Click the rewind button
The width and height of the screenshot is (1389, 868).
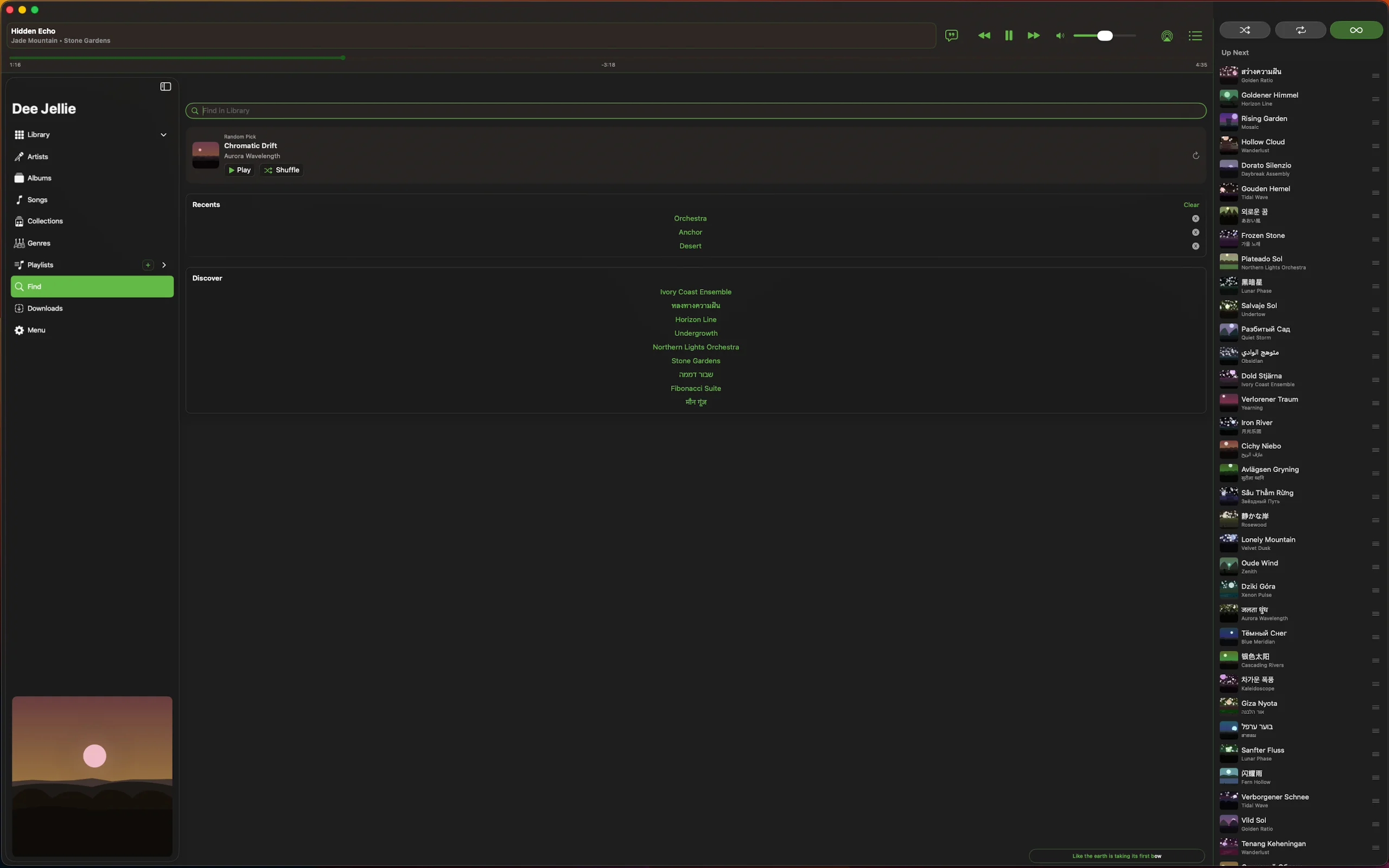(984, 36)
